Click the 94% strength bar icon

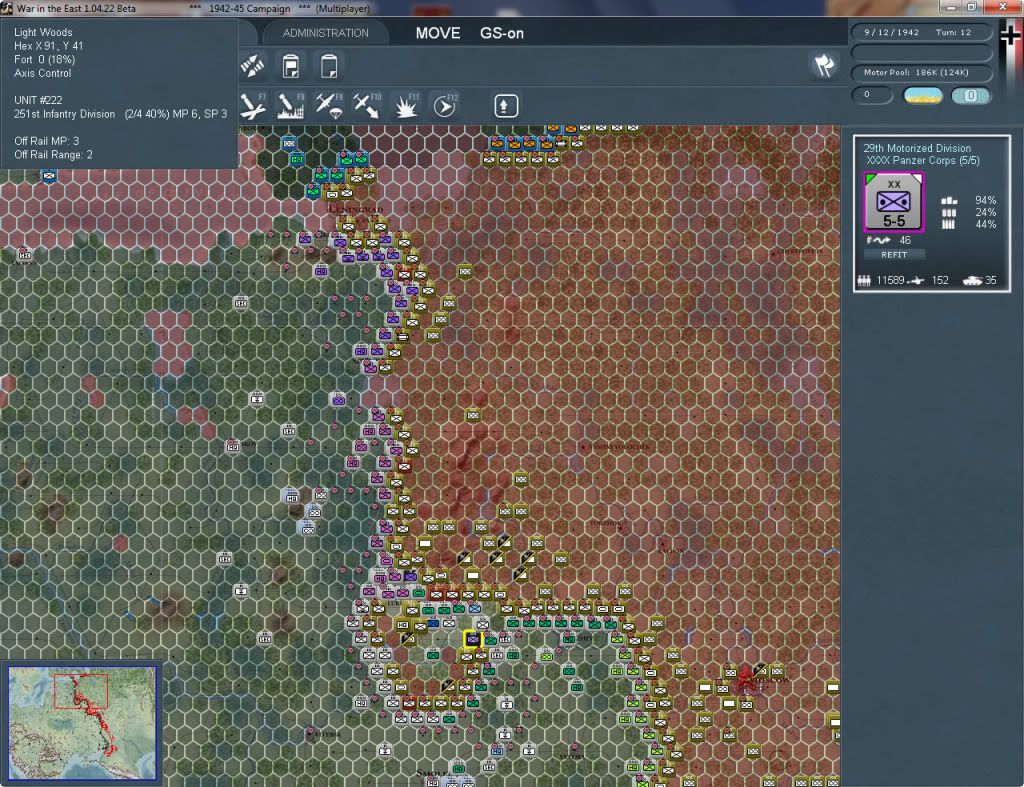click(x=949, y=201)
